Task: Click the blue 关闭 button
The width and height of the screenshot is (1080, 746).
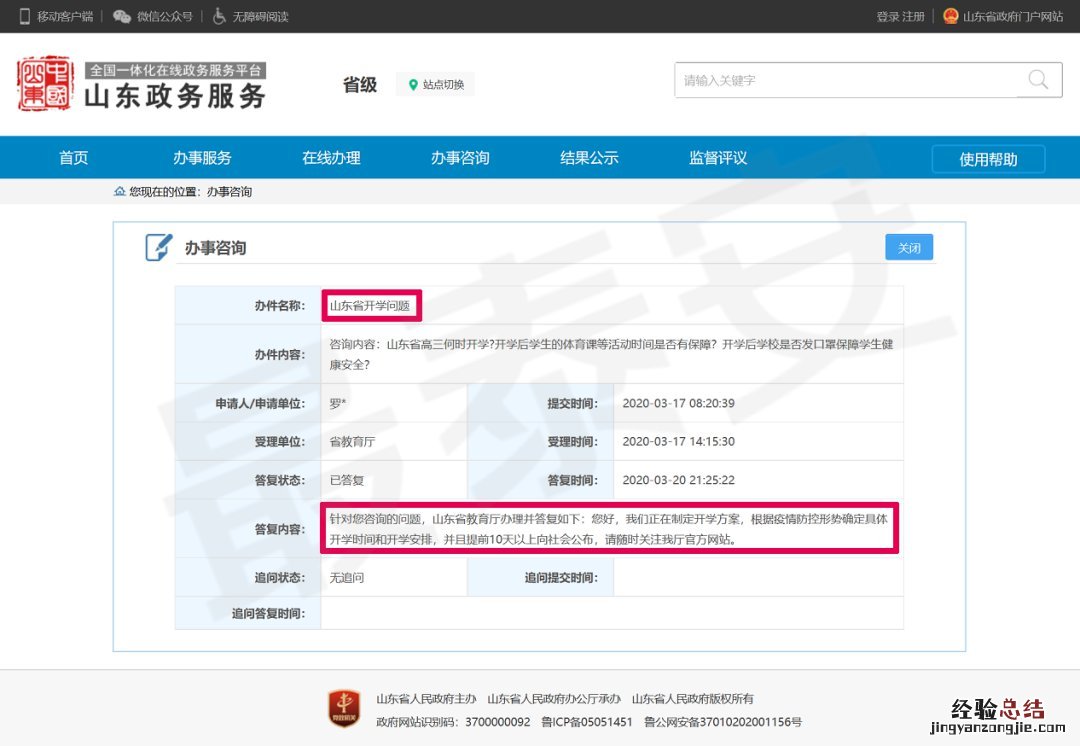Action: (908, 247)
